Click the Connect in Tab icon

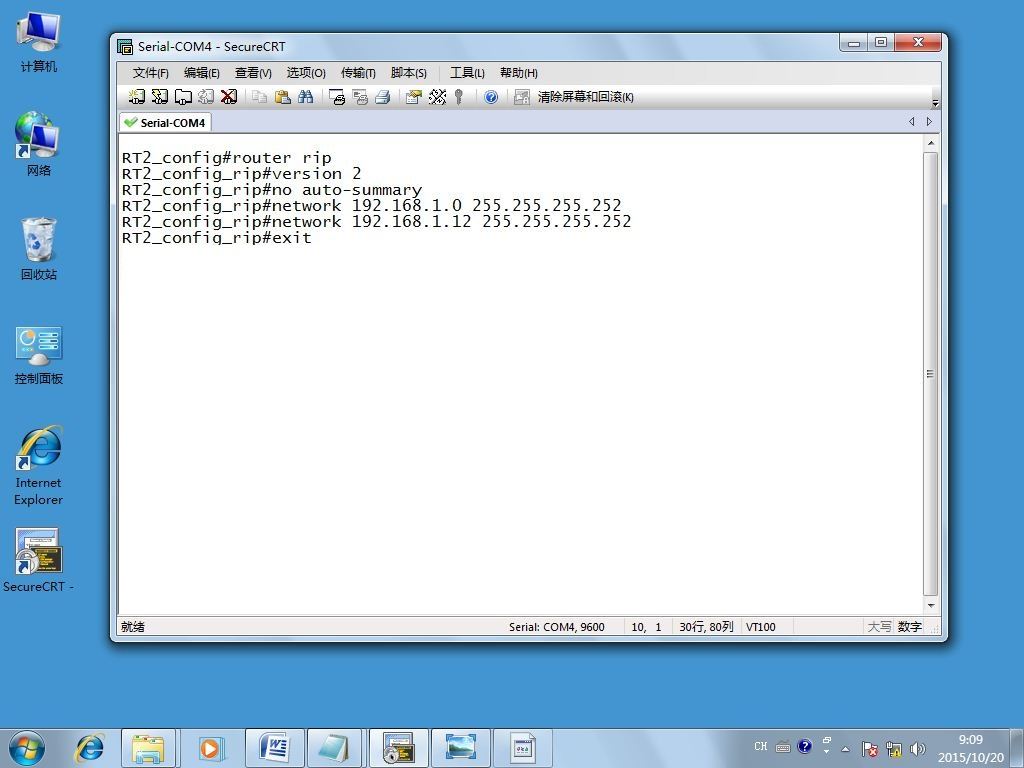183,97
